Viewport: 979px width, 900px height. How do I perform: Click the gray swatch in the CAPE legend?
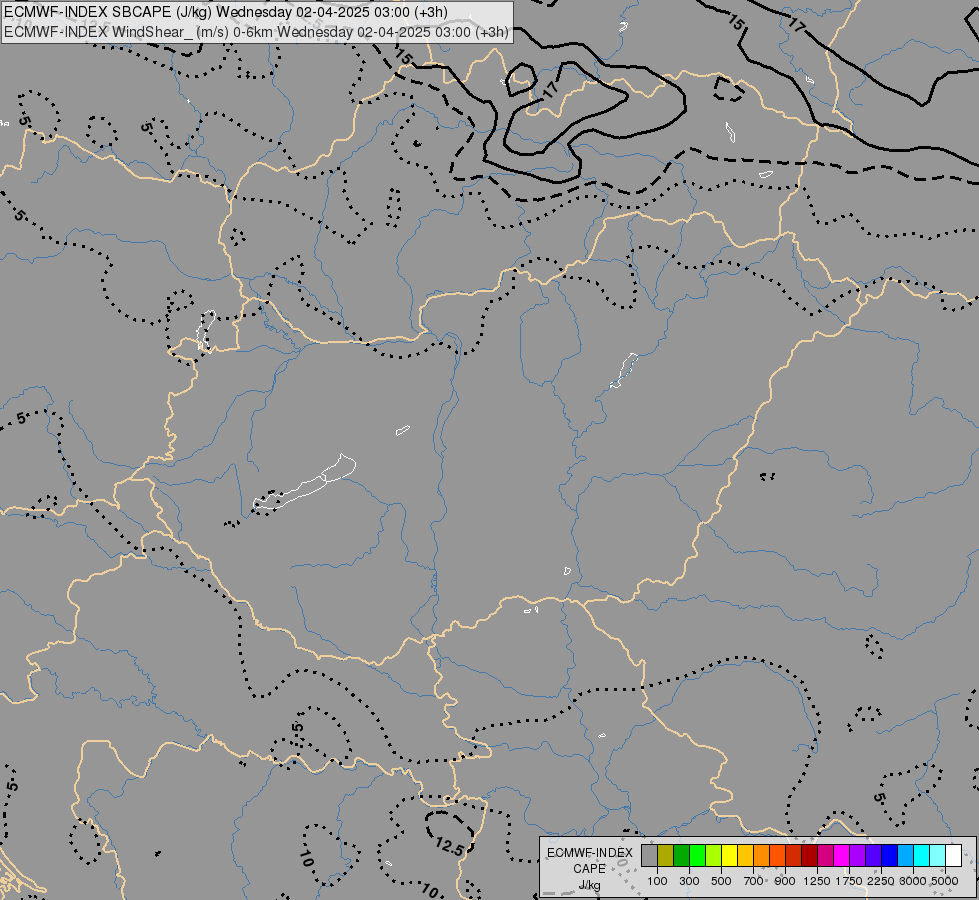click(x=649, y=855)
